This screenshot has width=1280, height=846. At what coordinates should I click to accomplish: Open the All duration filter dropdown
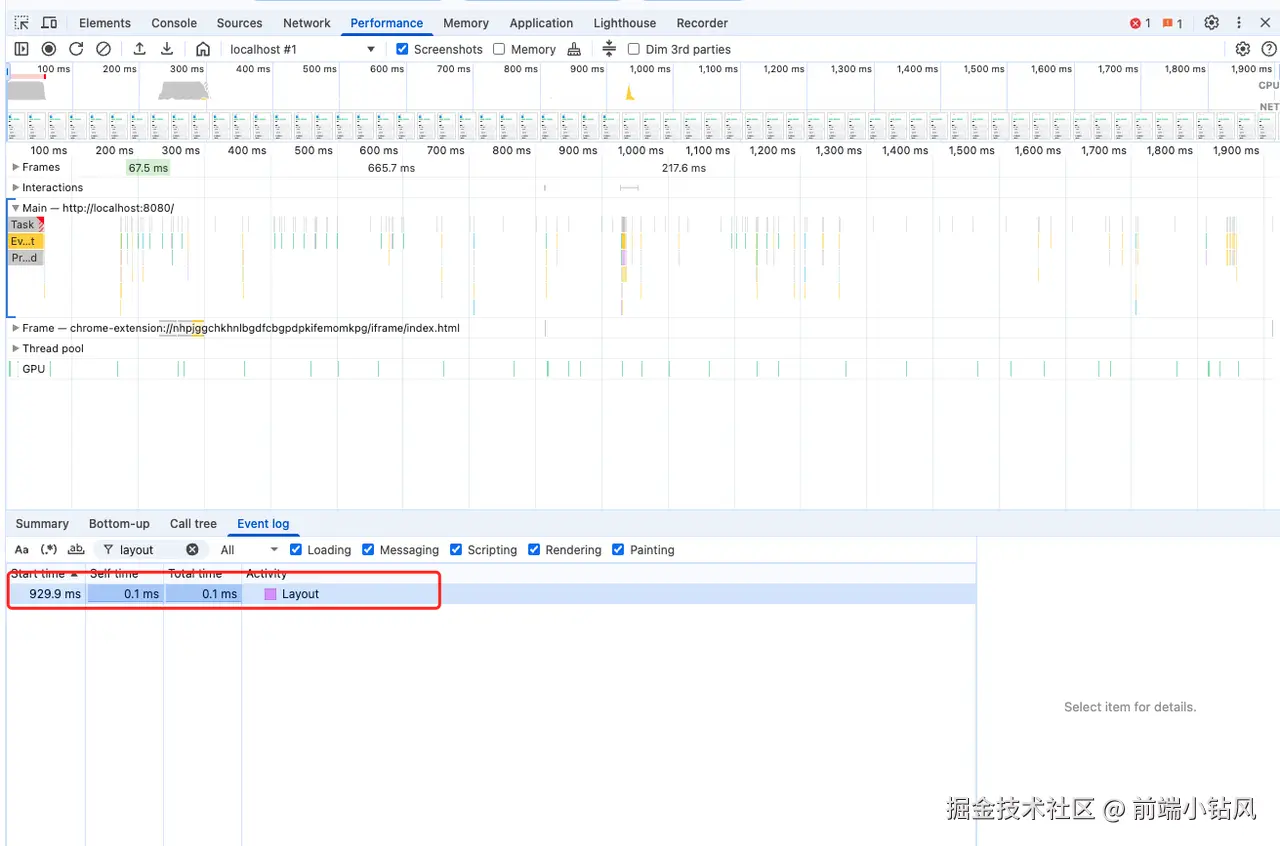[x=249, y=550]
